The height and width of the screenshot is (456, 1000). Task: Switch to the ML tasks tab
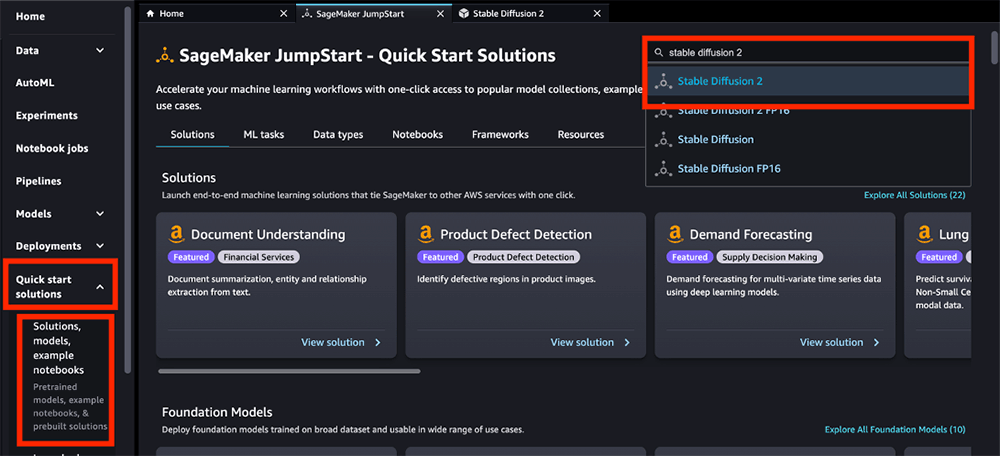click(x=263, y=135)
